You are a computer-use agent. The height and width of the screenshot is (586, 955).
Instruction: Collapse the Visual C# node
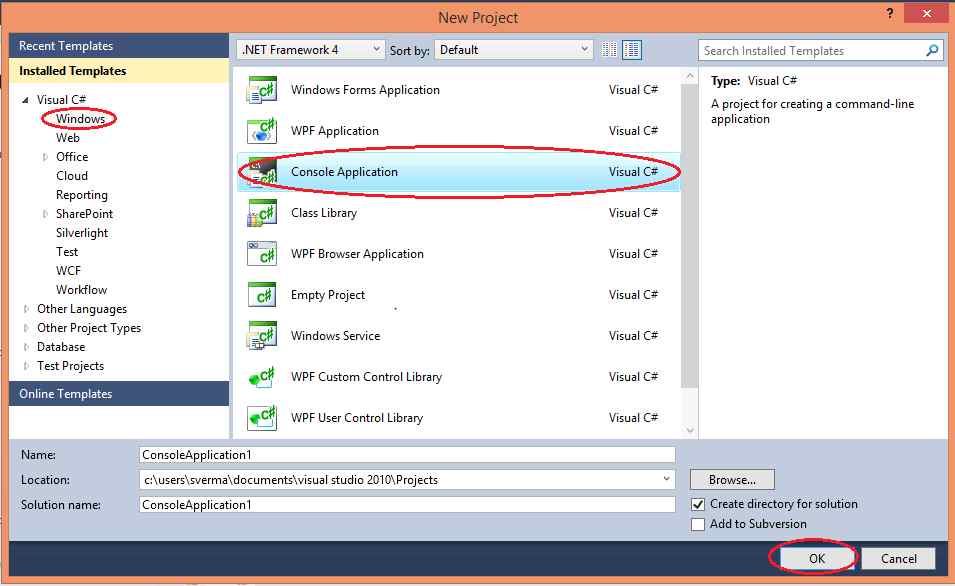click(x=25, y=99)
